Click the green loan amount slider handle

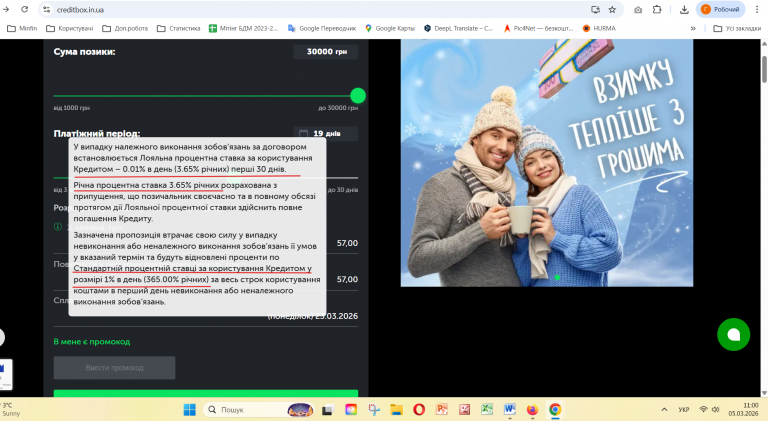(x=358, y=95)
